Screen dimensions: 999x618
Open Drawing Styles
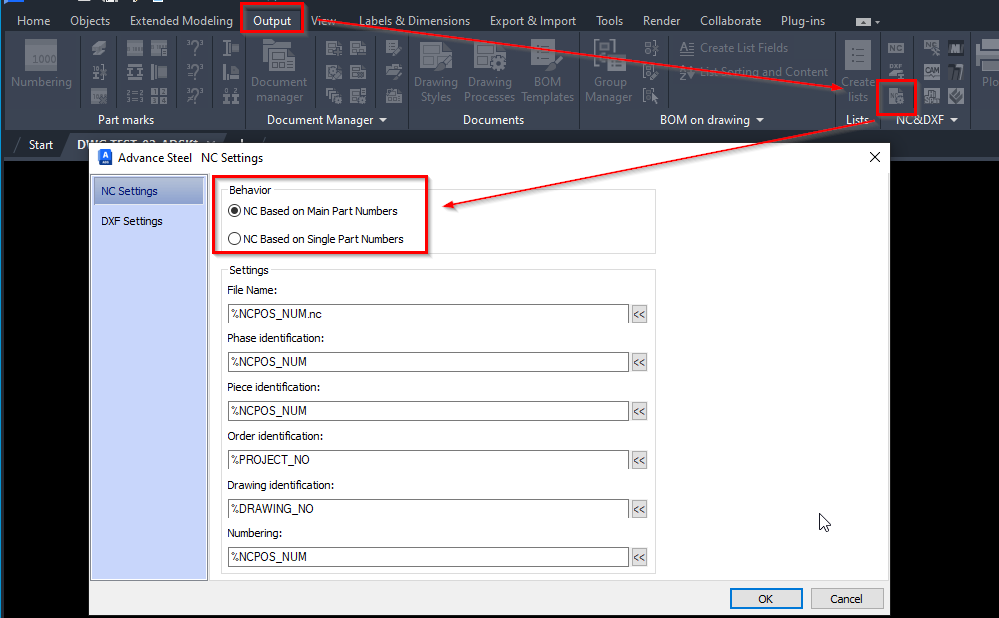(435, 70)
